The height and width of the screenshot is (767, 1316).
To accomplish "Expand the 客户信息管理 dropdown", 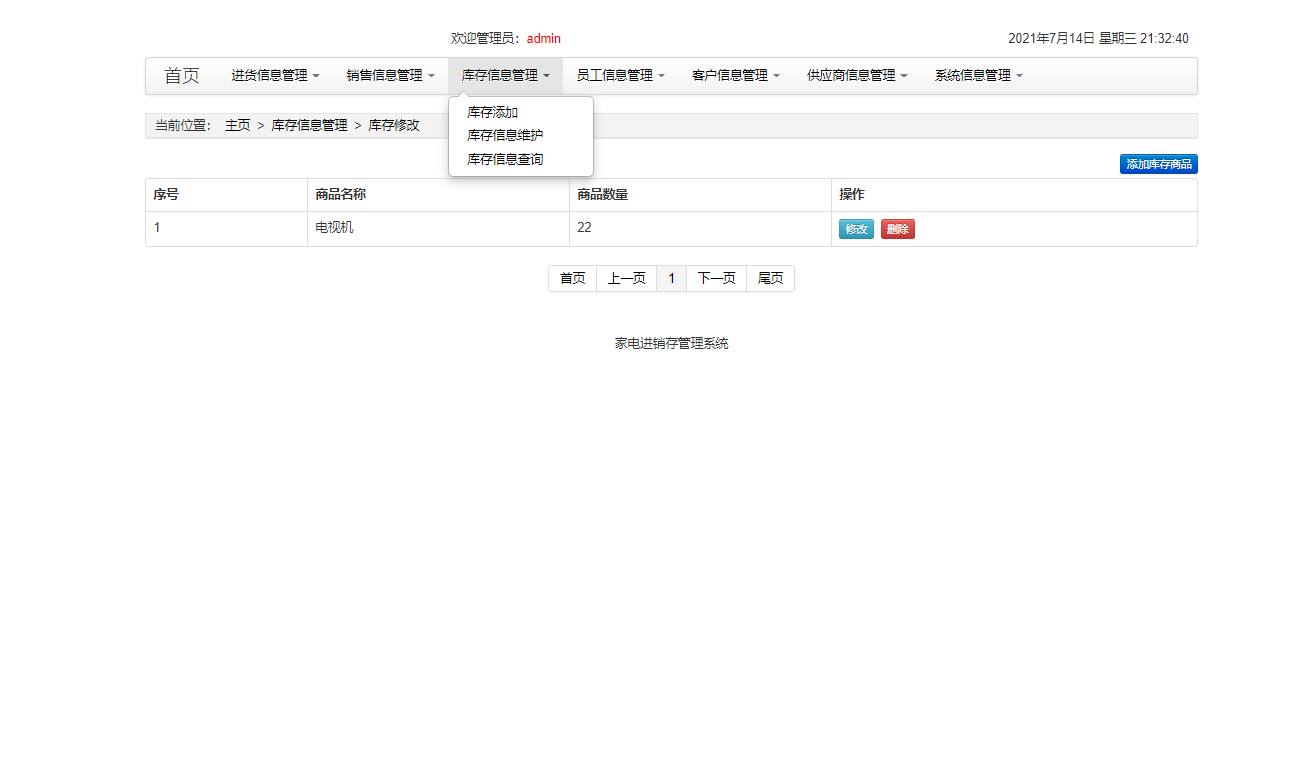I will click(x=734, y=75).
